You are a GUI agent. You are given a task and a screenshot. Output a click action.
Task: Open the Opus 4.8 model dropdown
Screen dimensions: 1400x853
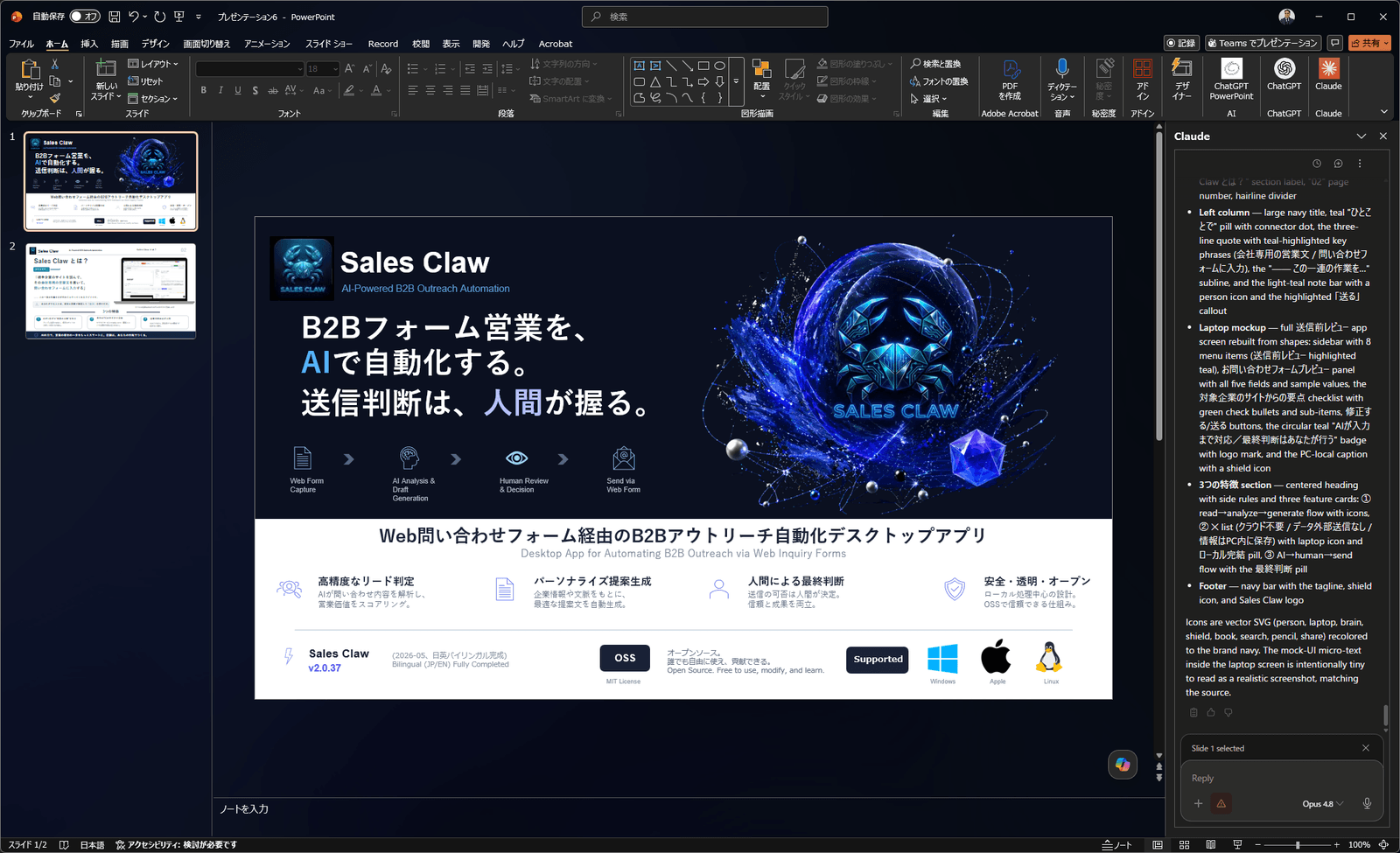click(x=1323, y=804)
